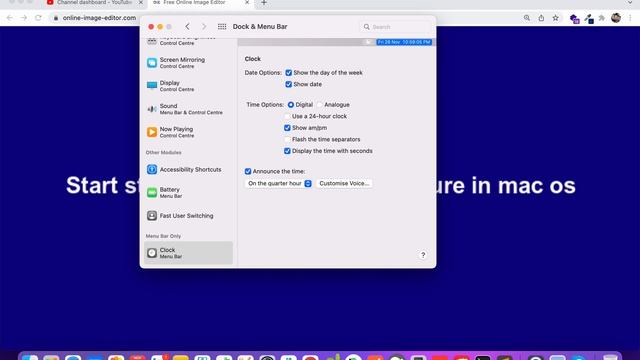Select the Now Playing module
The image size is (640, 360).
188,132
